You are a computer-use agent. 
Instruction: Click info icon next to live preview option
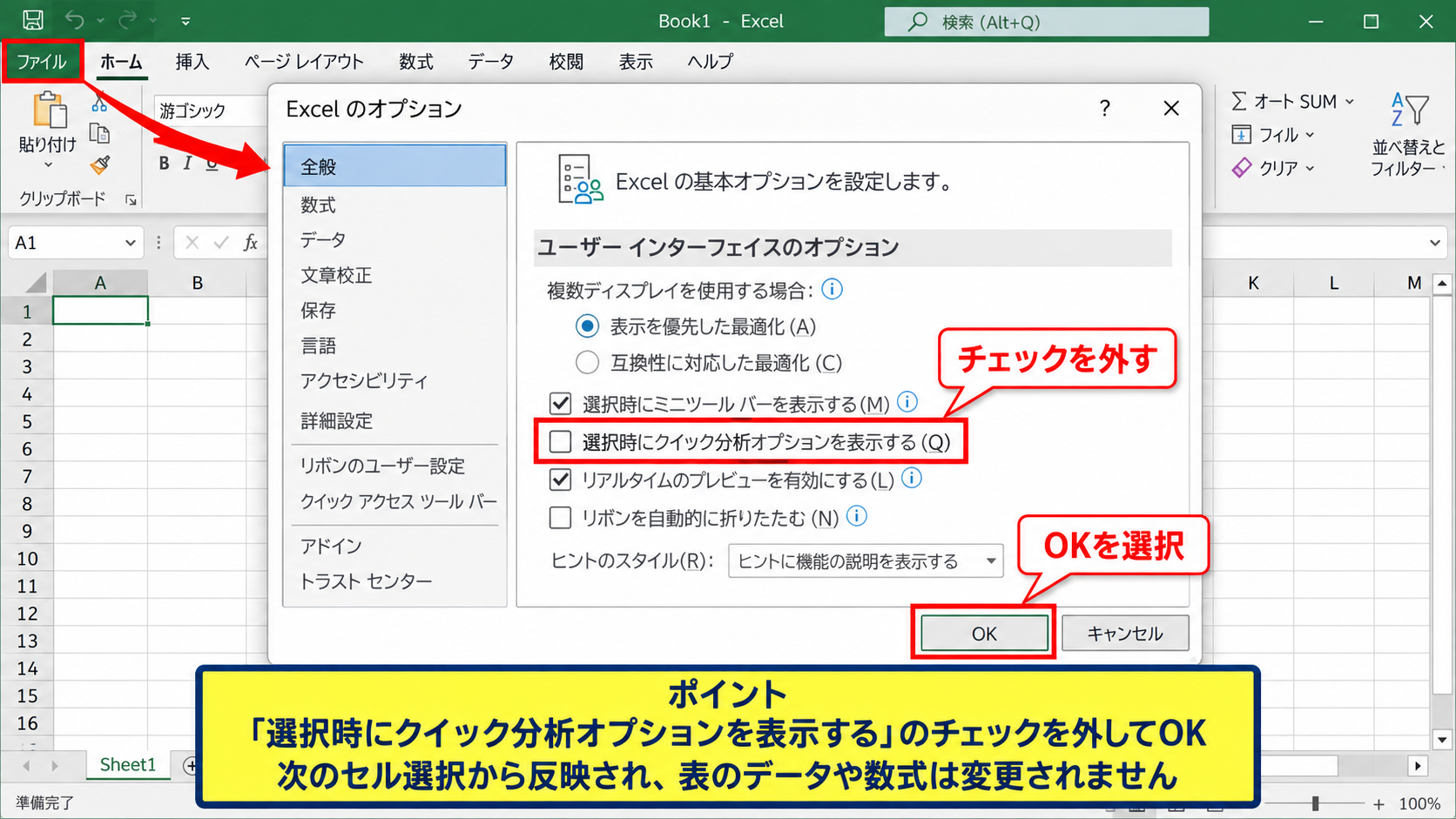(912, 478)
